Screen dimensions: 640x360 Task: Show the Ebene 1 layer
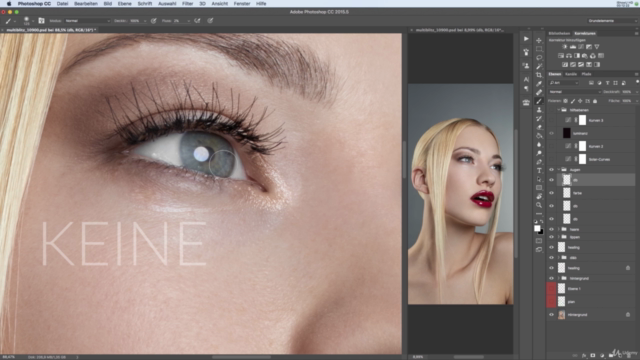551,289
